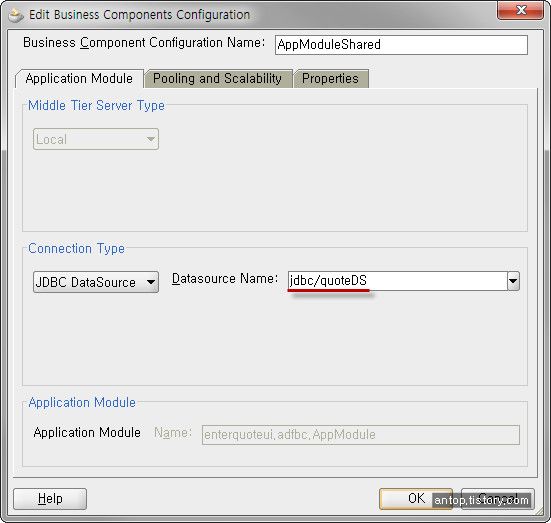The height and width of the screenshot is (523, 551).
Task: Confirm the configuration with OK
Action: point(416,498)
